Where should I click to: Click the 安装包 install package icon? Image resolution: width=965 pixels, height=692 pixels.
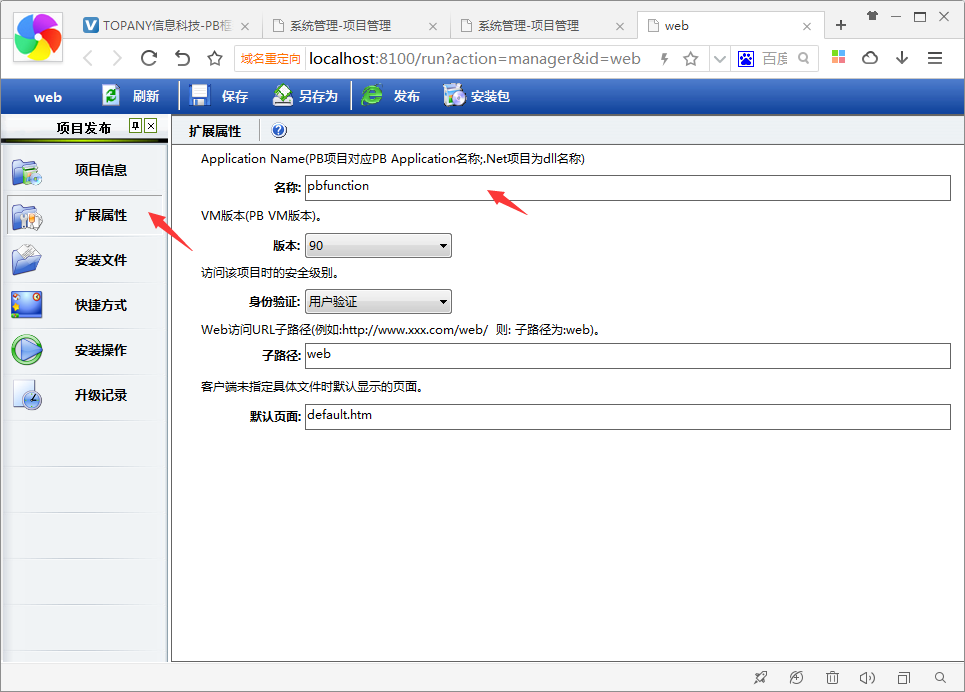point(454,96)
